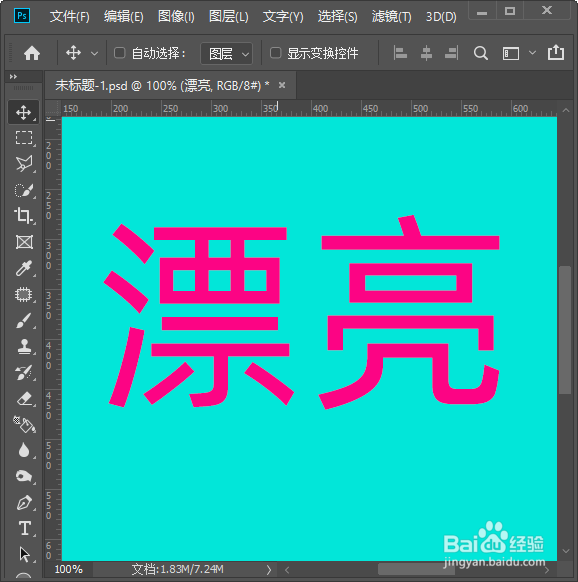
Task: Open the 编辑(E) menu
Action: 124,16
